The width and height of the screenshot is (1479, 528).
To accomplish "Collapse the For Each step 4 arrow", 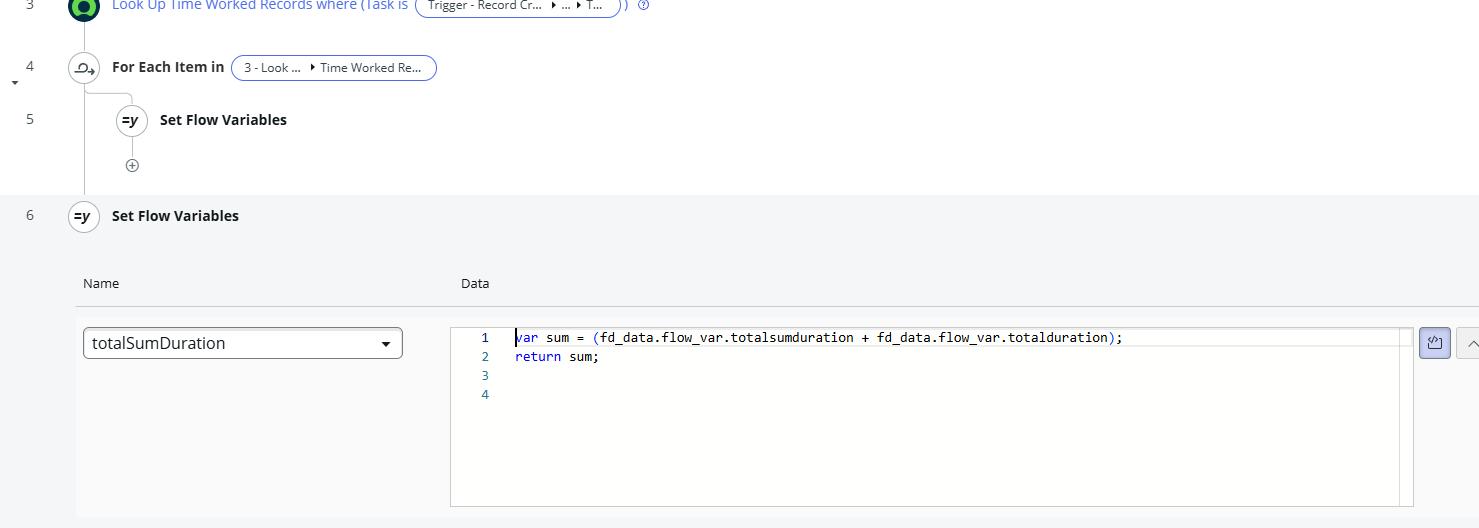I will tap(14, 83).
